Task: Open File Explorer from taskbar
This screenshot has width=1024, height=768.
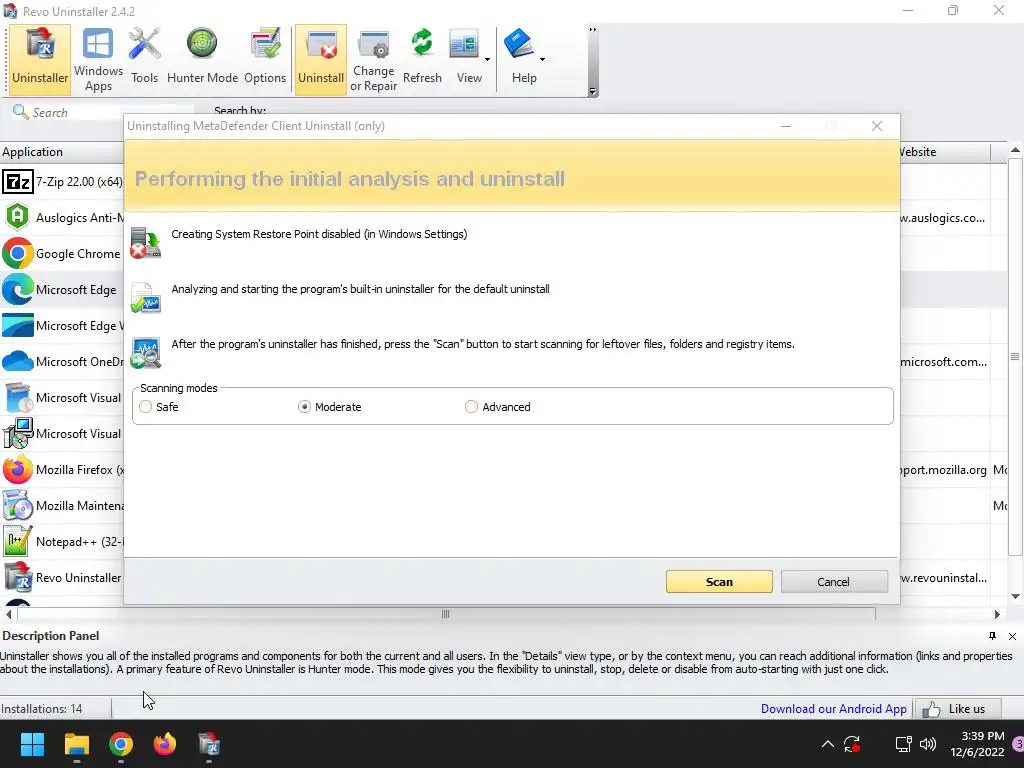Action: [x=76, y=744]
